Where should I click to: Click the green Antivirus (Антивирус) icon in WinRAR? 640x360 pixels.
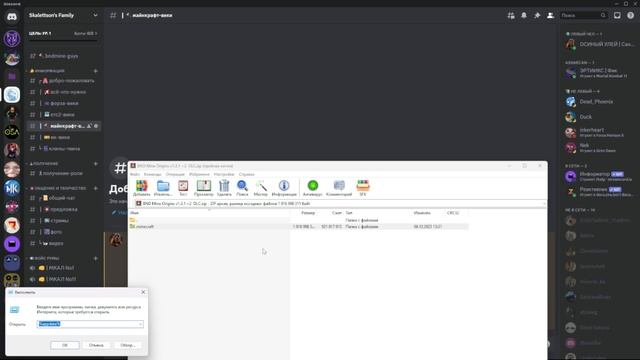[x=313, y=188]
